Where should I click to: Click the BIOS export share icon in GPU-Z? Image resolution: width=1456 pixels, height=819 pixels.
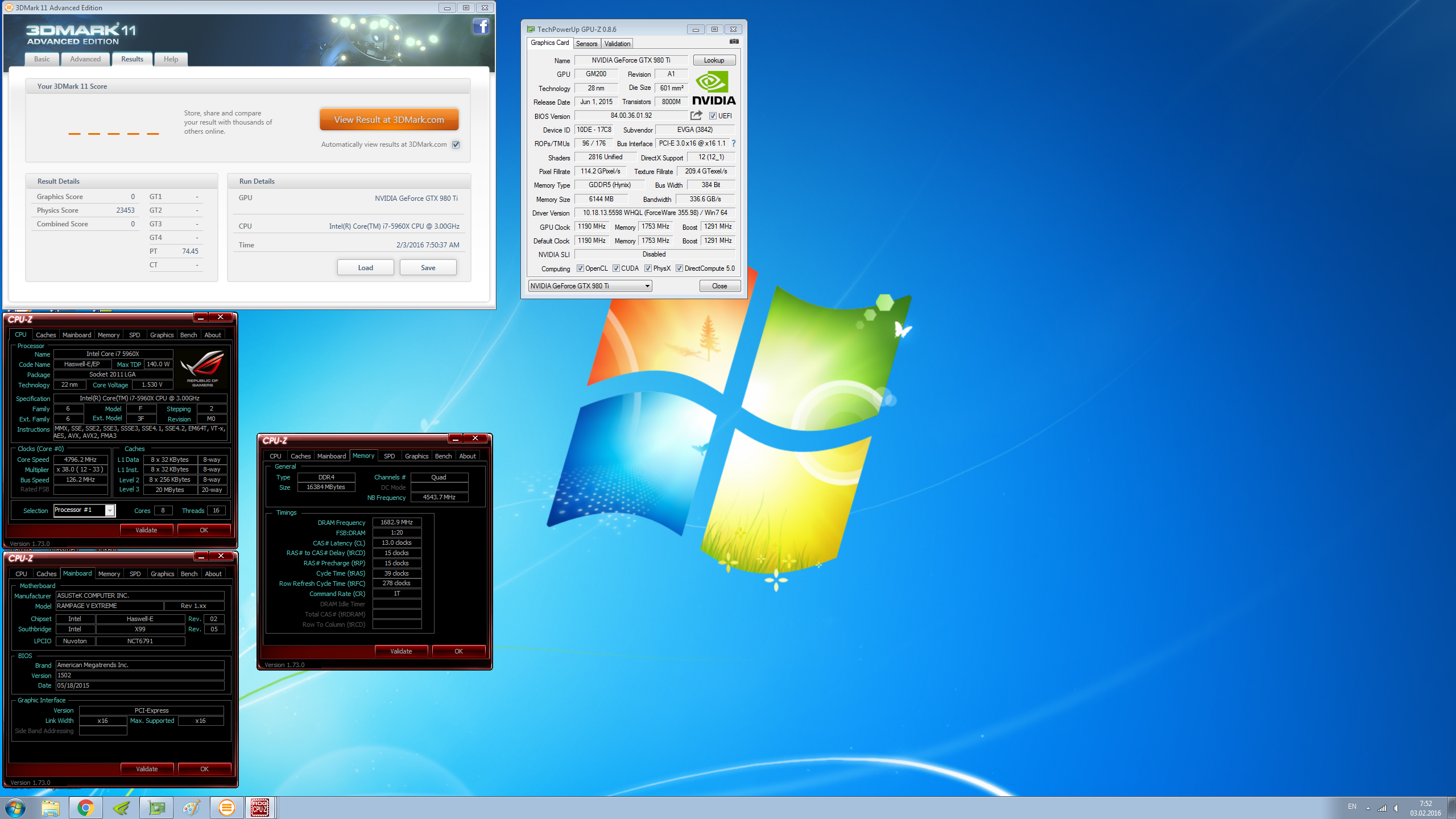(696, 115)
